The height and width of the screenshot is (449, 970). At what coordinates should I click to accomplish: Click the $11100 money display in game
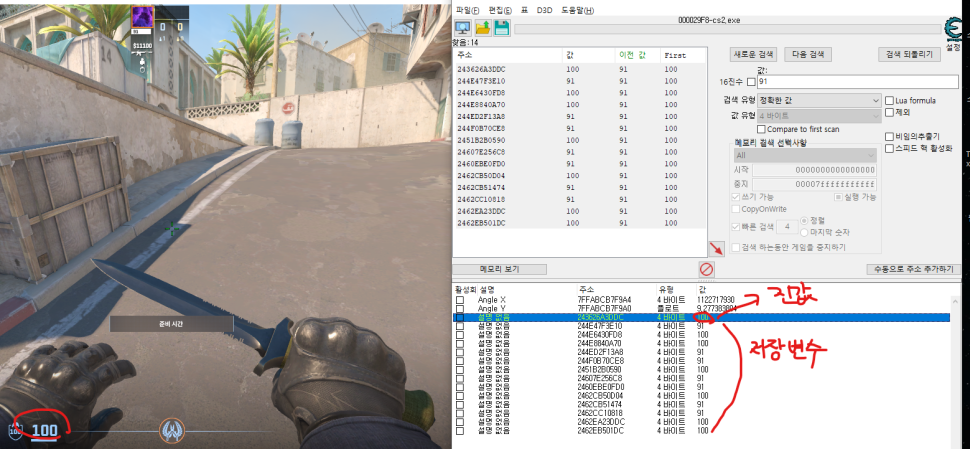pyautogui.click(x=142, y=46)
